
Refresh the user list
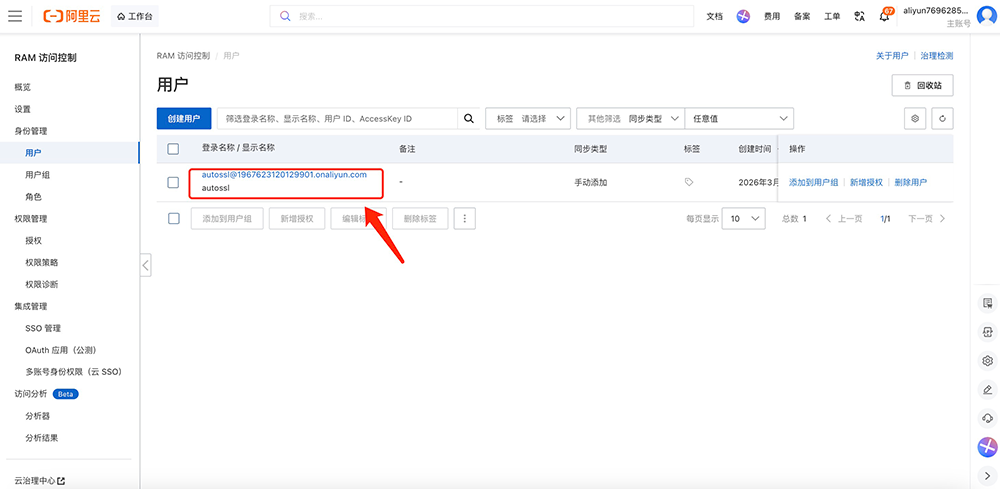(x=941, y=118)
